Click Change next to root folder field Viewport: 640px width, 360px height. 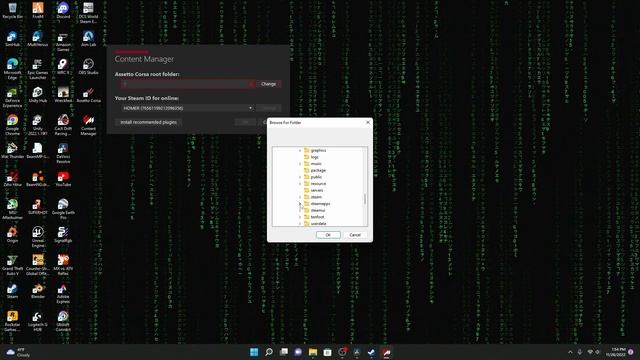pos(269,84)
